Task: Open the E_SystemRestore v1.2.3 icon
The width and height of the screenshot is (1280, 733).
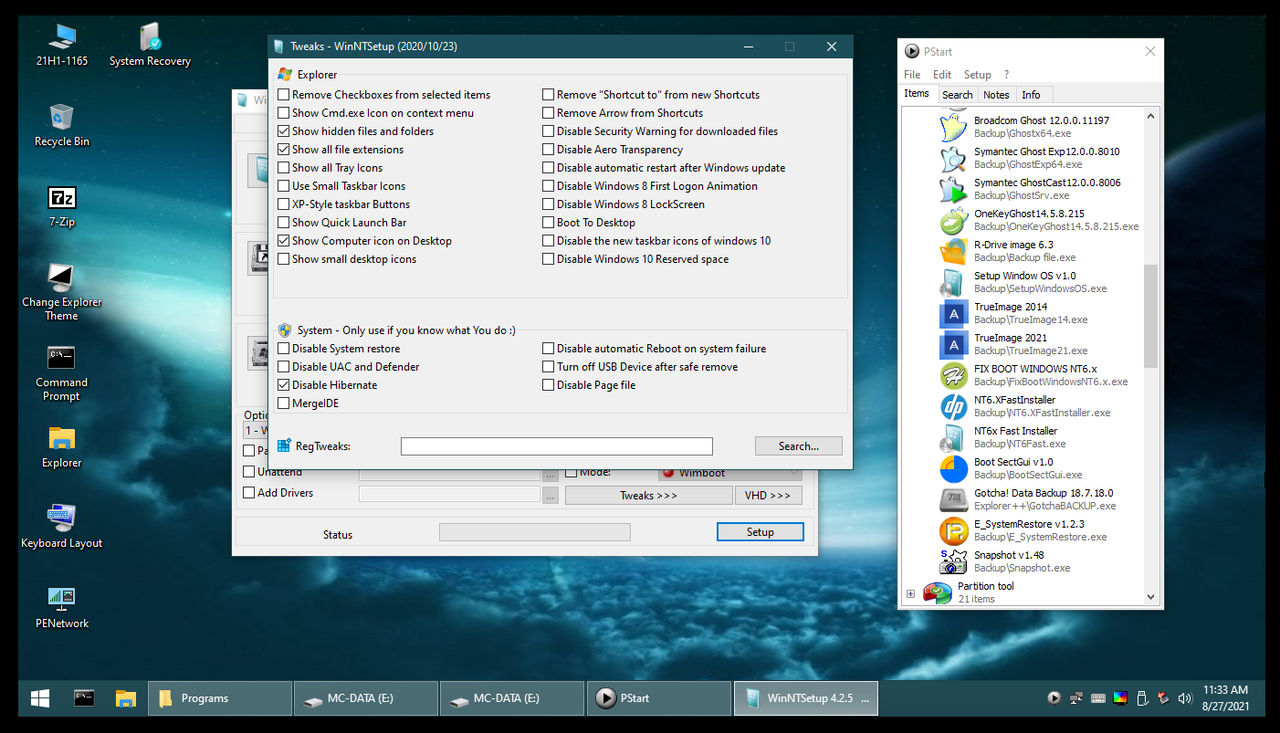Action: point(954,530)
